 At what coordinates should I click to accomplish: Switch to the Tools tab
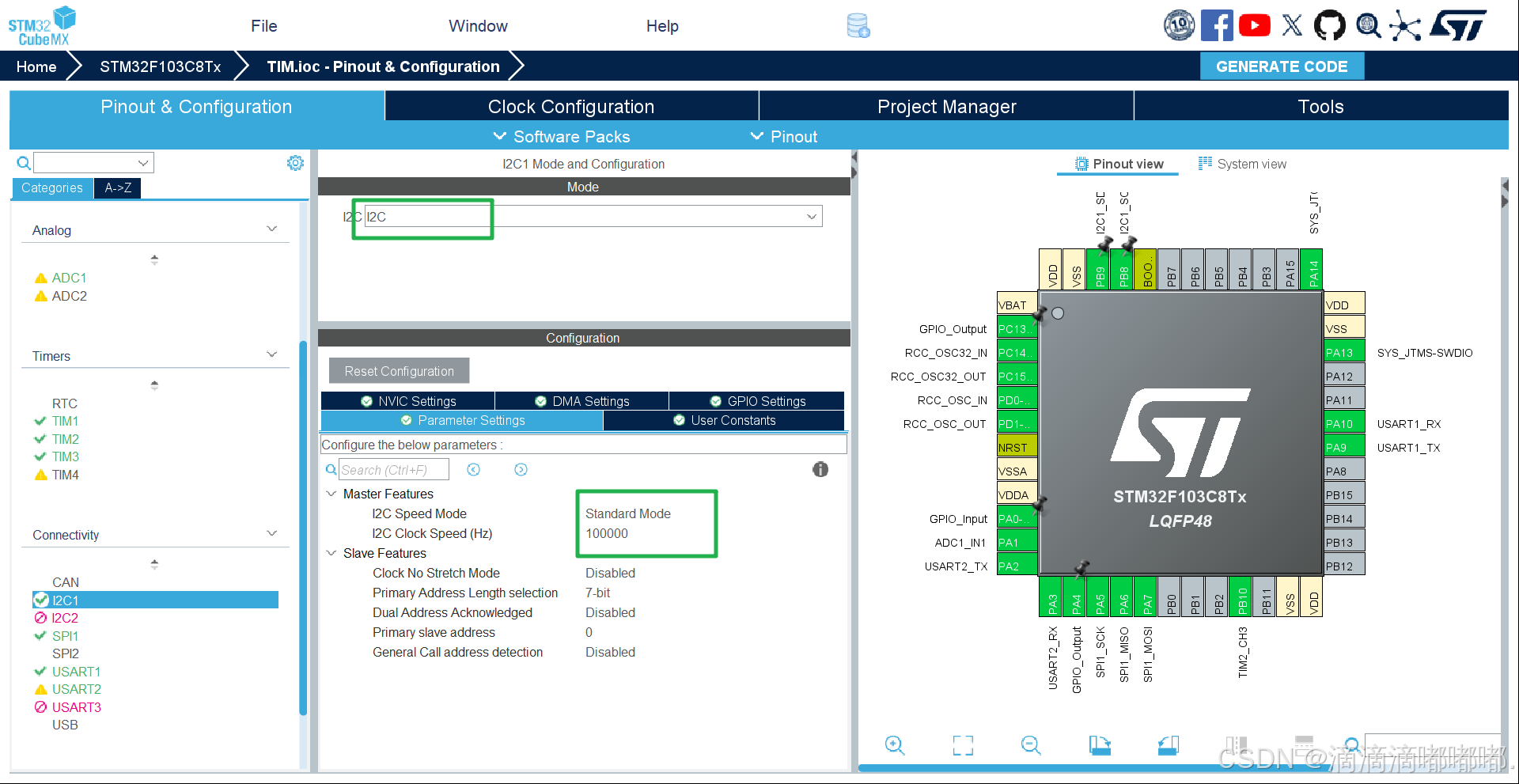click(1321, 106)
